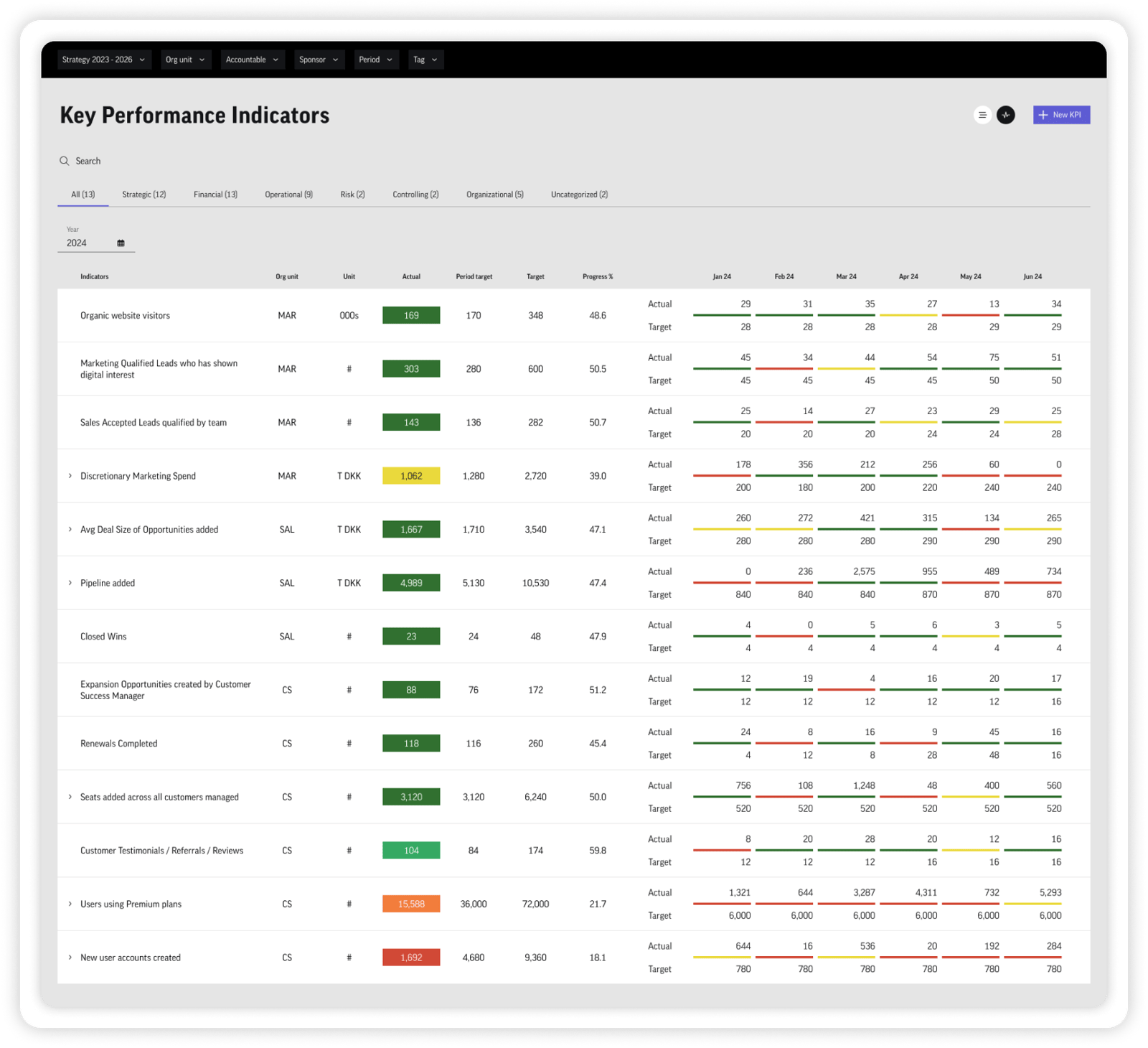This screenshot has width=1148, height=1048.
Task: Open the Sponsor filter dropdown
Action: click(x=319, y=60)
